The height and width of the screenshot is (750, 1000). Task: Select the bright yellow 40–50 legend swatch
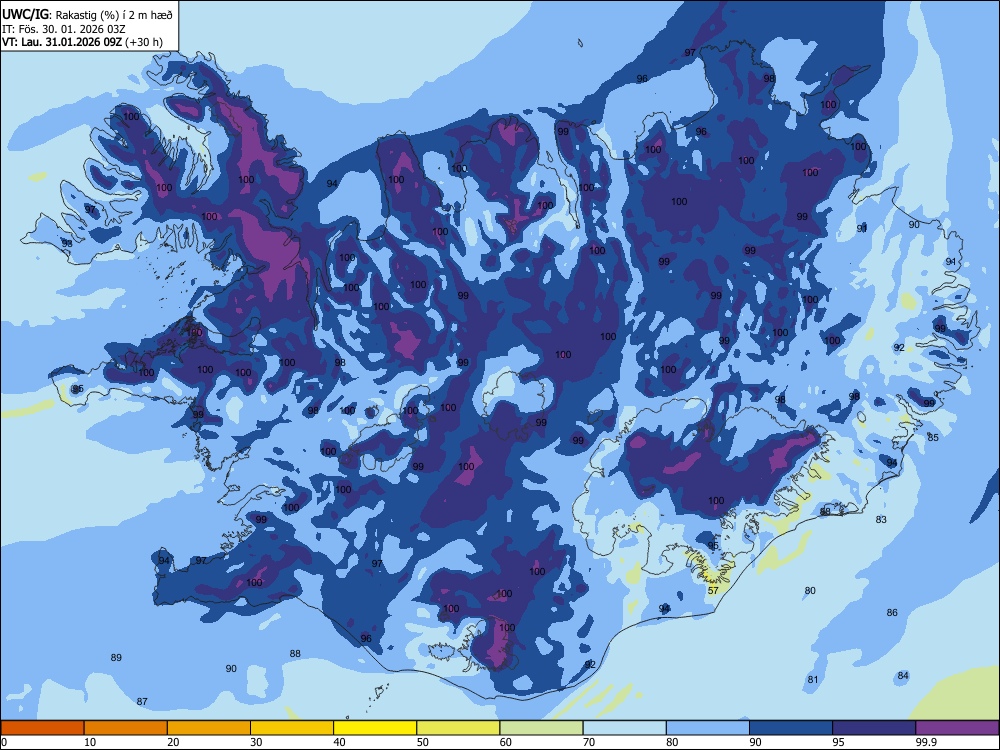click(x=375, y=728)
